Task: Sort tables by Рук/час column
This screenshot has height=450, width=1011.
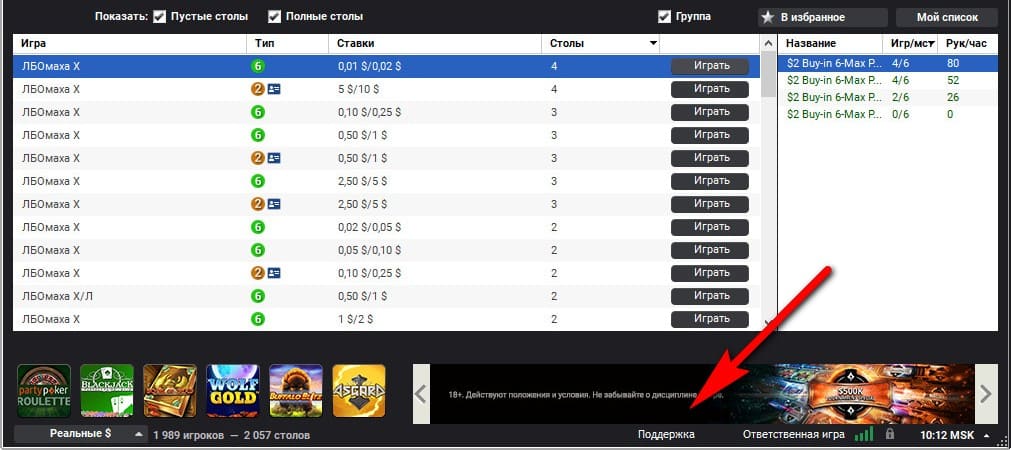Action: coord(969,43)
